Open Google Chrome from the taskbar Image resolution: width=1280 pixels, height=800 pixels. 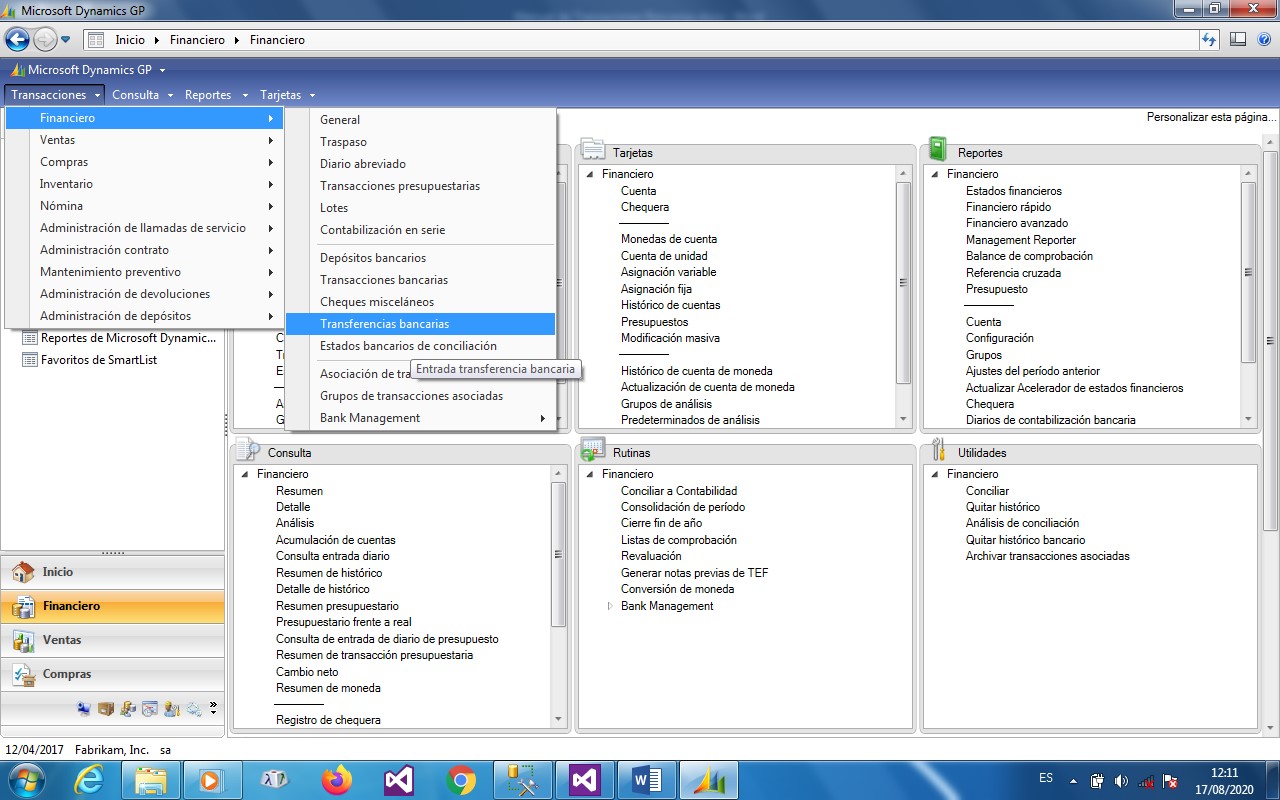point(461,780)
